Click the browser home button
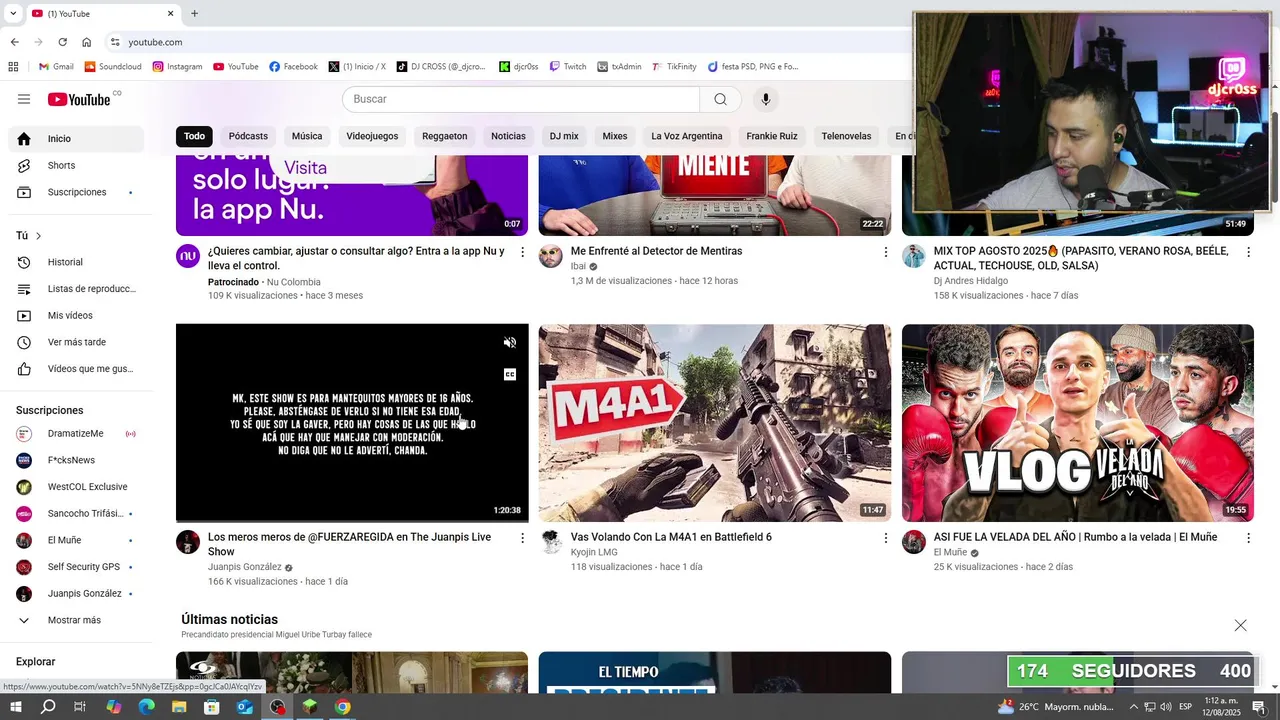This screenshot has height=720, width=1280. [x=87, y=42]
